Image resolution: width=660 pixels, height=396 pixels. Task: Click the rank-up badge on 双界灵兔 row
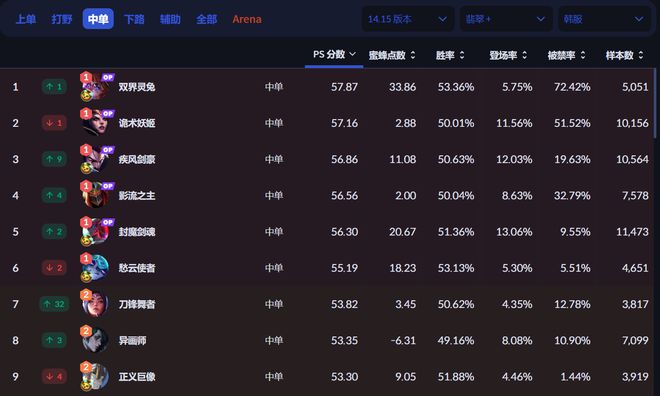(x=54, y=87)
